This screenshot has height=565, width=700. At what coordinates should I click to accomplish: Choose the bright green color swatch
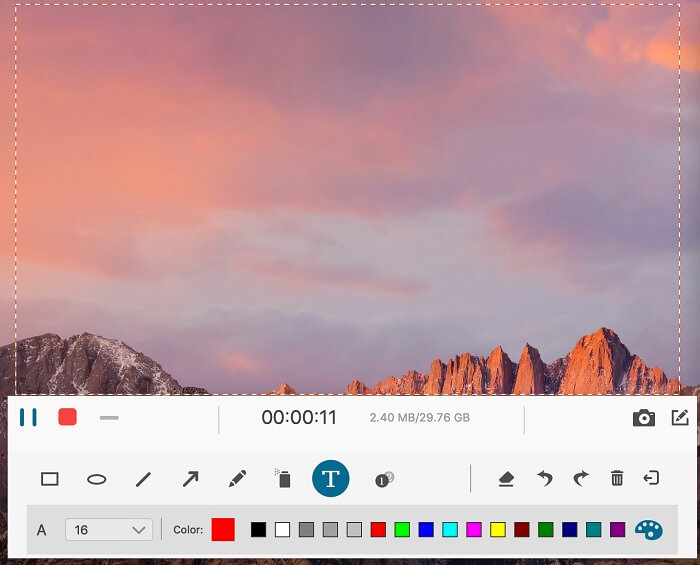pos(402,530)
